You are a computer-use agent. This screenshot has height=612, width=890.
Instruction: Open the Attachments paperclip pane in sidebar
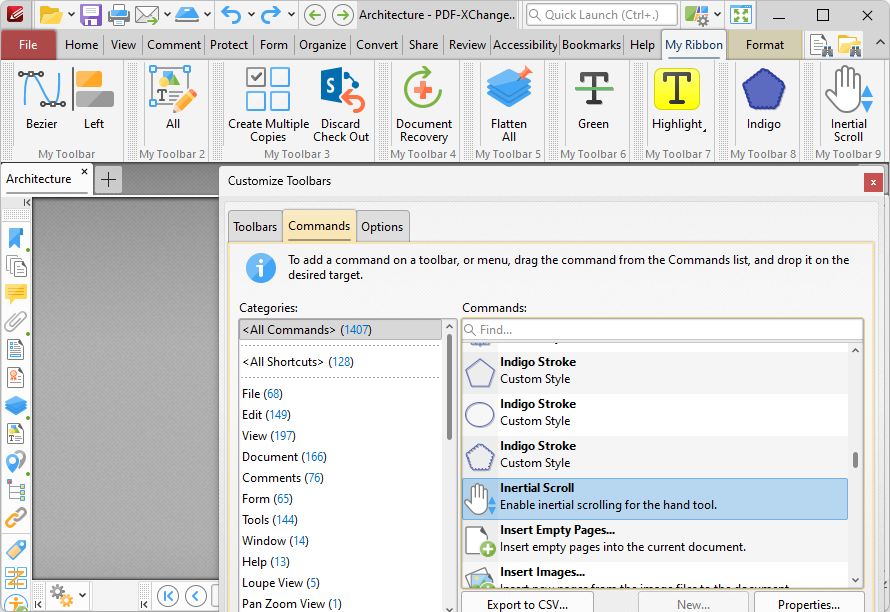(16, 321)
